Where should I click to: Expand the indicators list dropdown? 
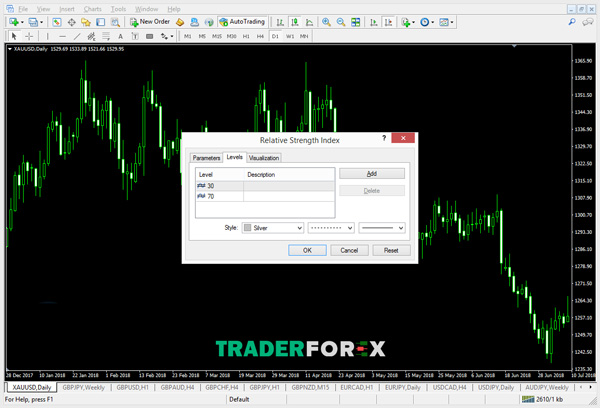pyautogui.click(x=413, y=22)
